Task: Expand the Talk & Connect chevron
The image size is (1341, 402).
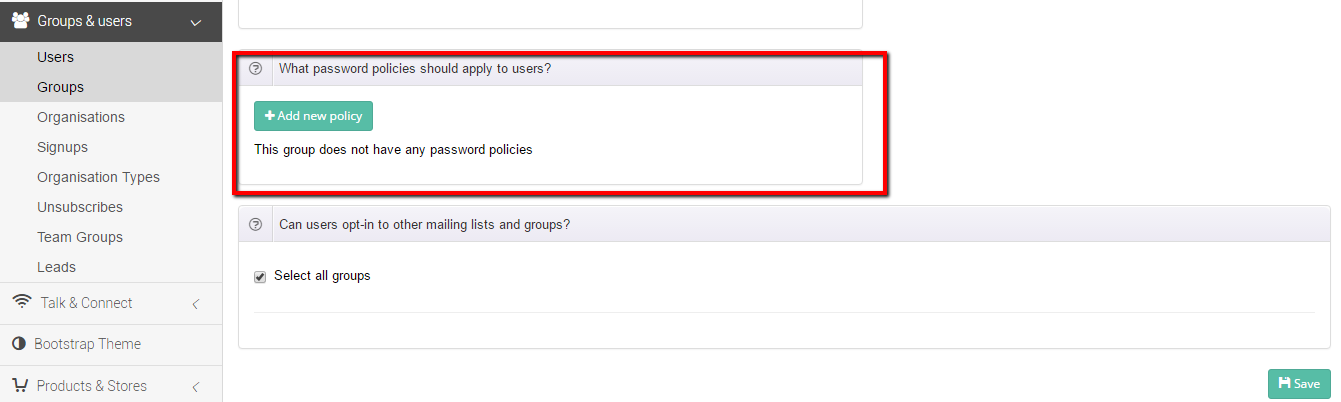Action: [196, 304]
